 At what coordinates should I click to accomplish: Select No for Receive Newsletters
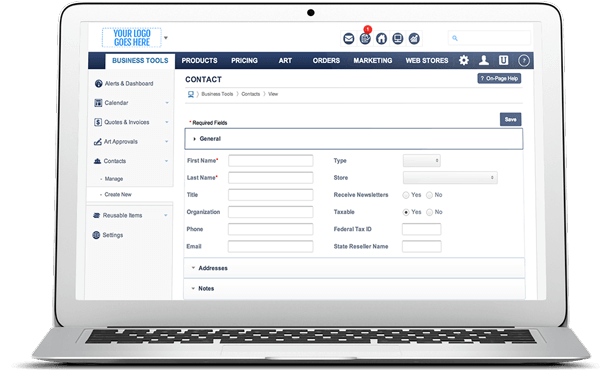click(429, 195)
